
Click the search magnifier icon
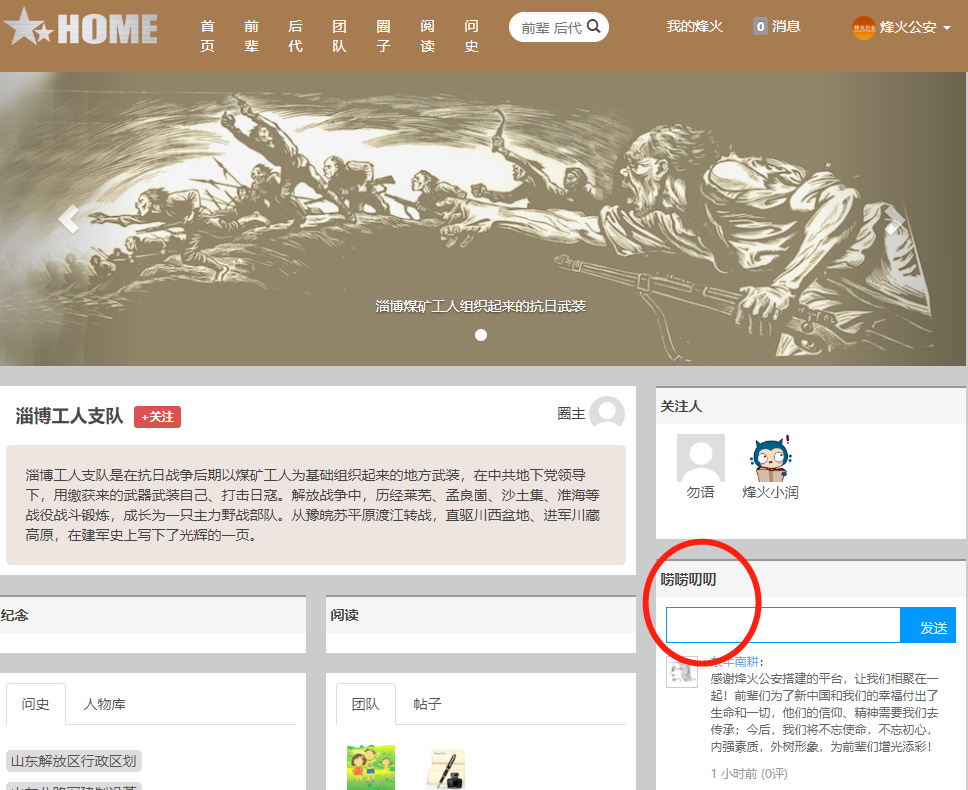[593, 26]
